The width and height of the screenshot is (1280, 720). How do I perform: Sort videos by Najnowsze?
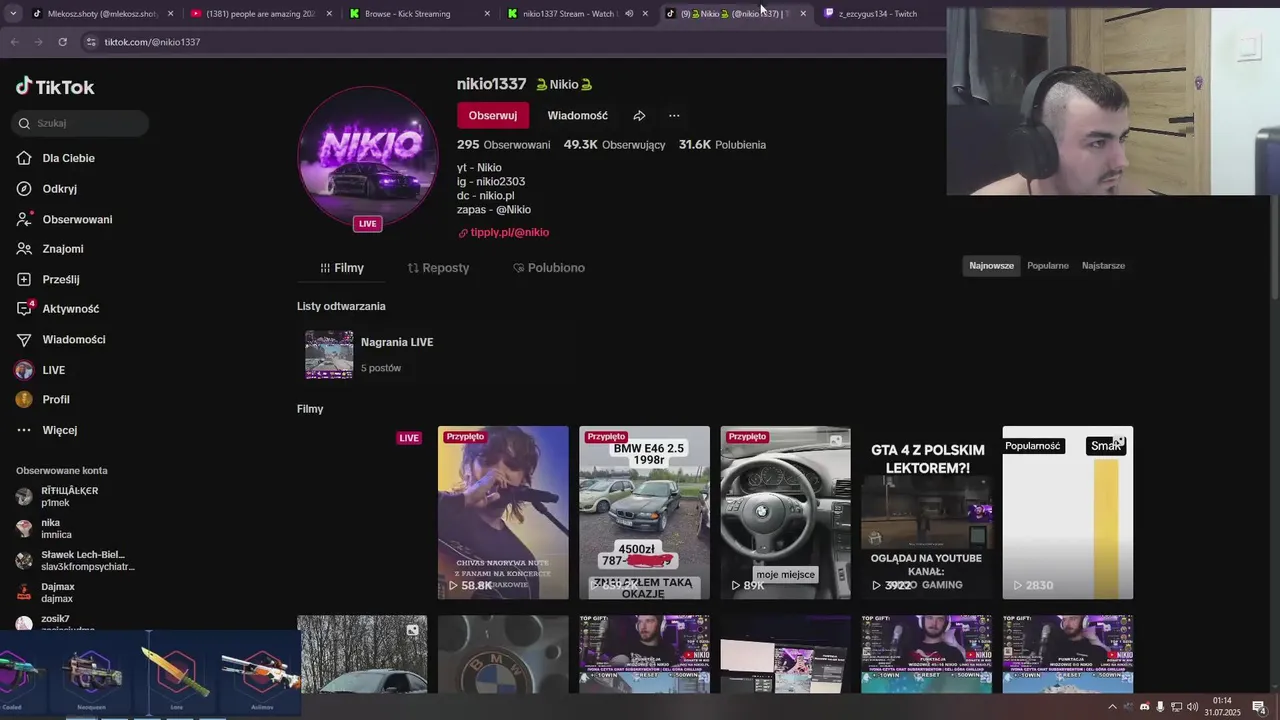[x=991, y=266]
